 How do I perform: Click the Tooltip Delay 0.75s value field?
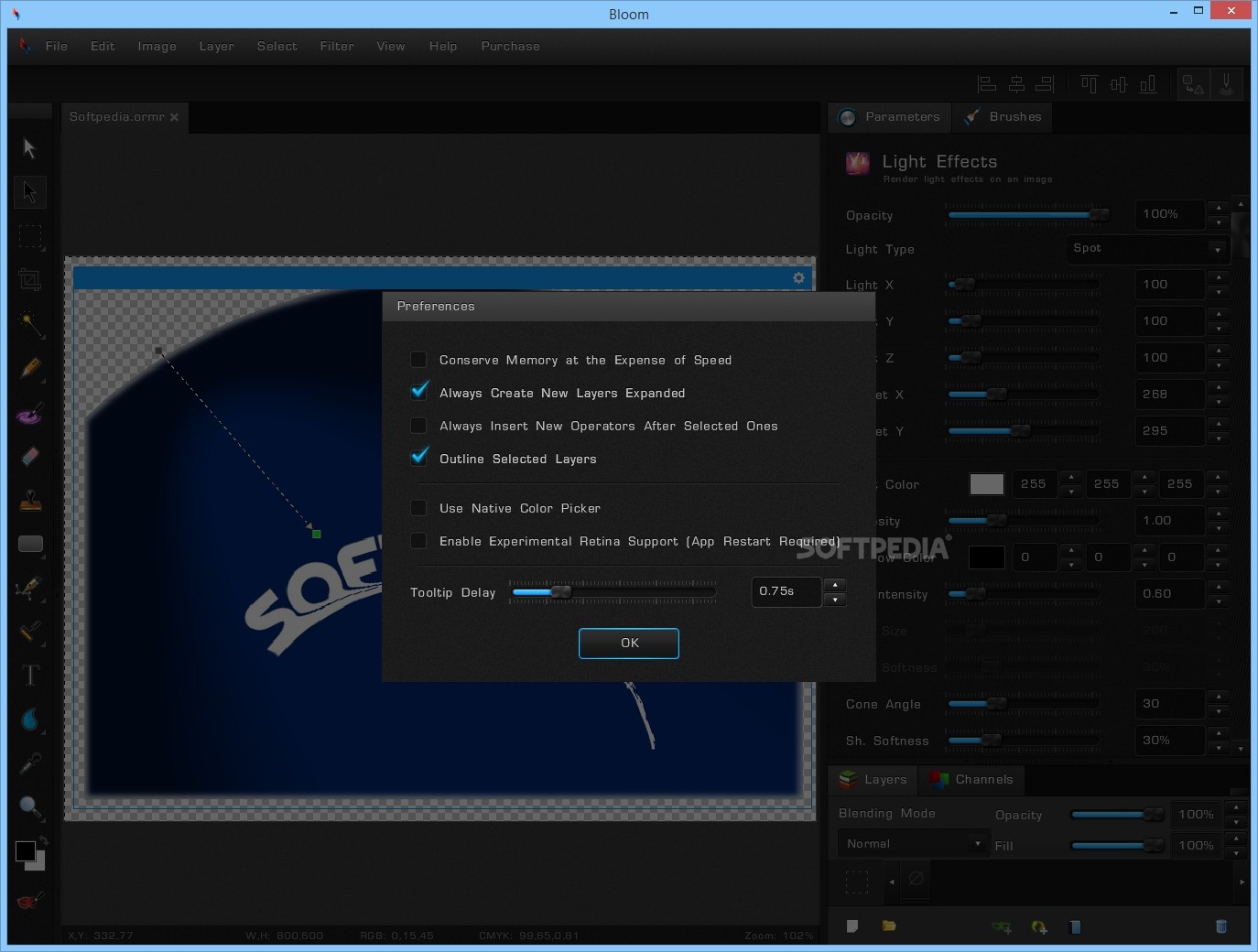786,591
